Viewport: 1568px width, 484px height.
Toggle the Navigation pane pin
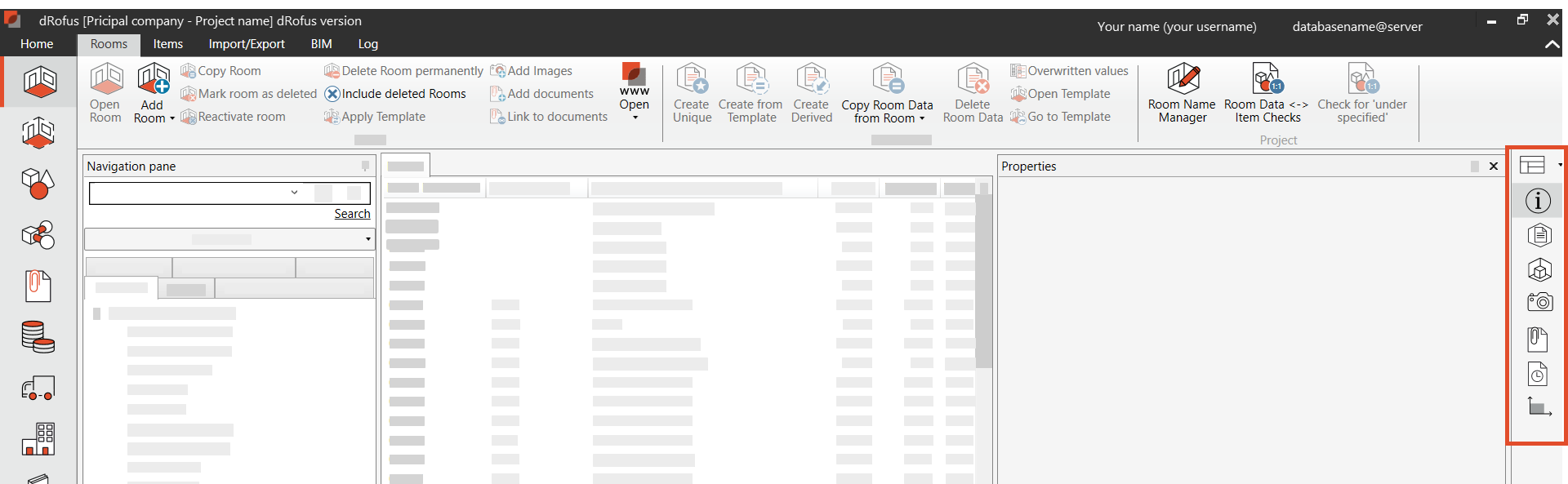(x=365, y=167)
